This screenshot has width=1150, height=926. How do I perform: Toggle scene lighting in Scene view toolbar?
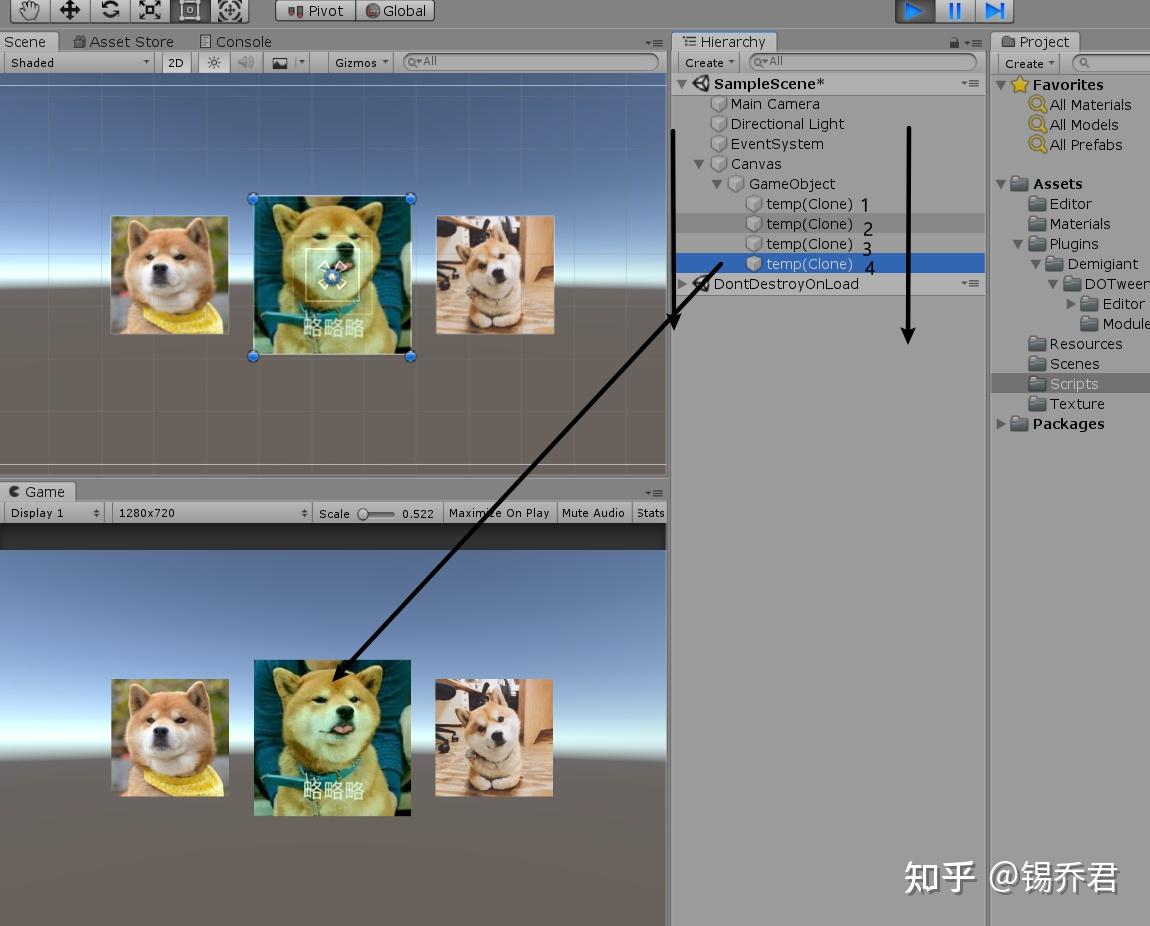[x=214, y=62]
